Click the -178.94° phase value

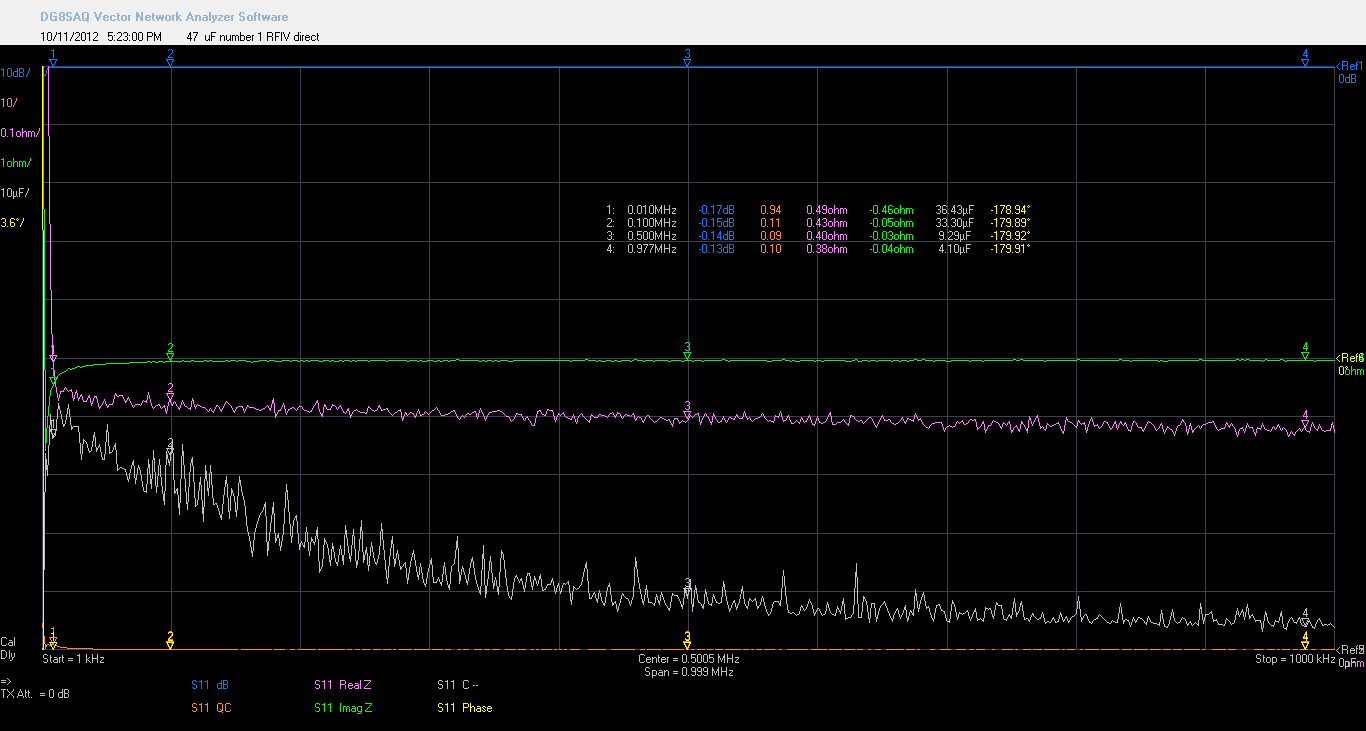1010,210
